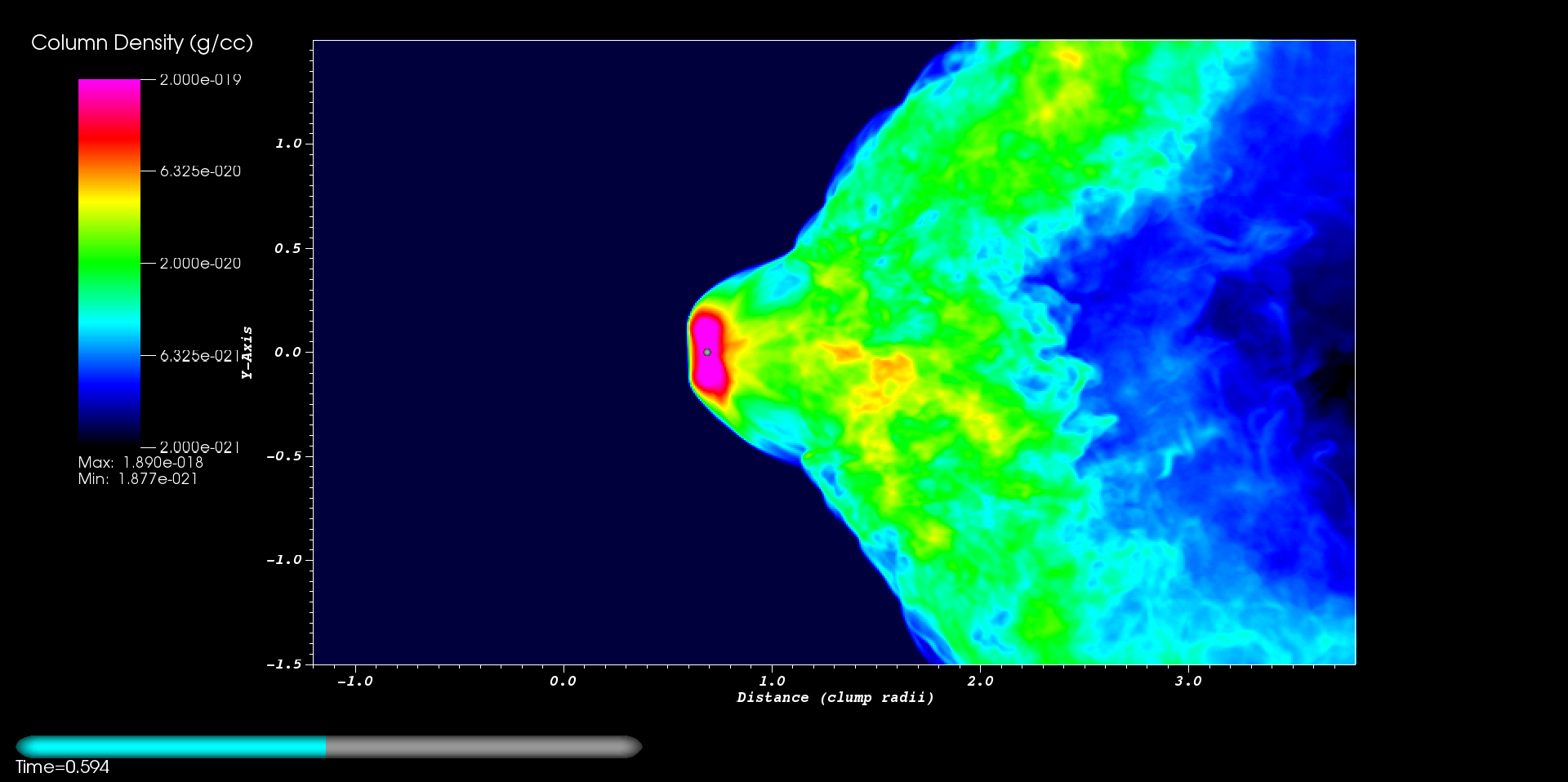Click the 'Min: 1.877e-021' text
This screenshot has width=1568, height=782.
(x=138, y=478)
